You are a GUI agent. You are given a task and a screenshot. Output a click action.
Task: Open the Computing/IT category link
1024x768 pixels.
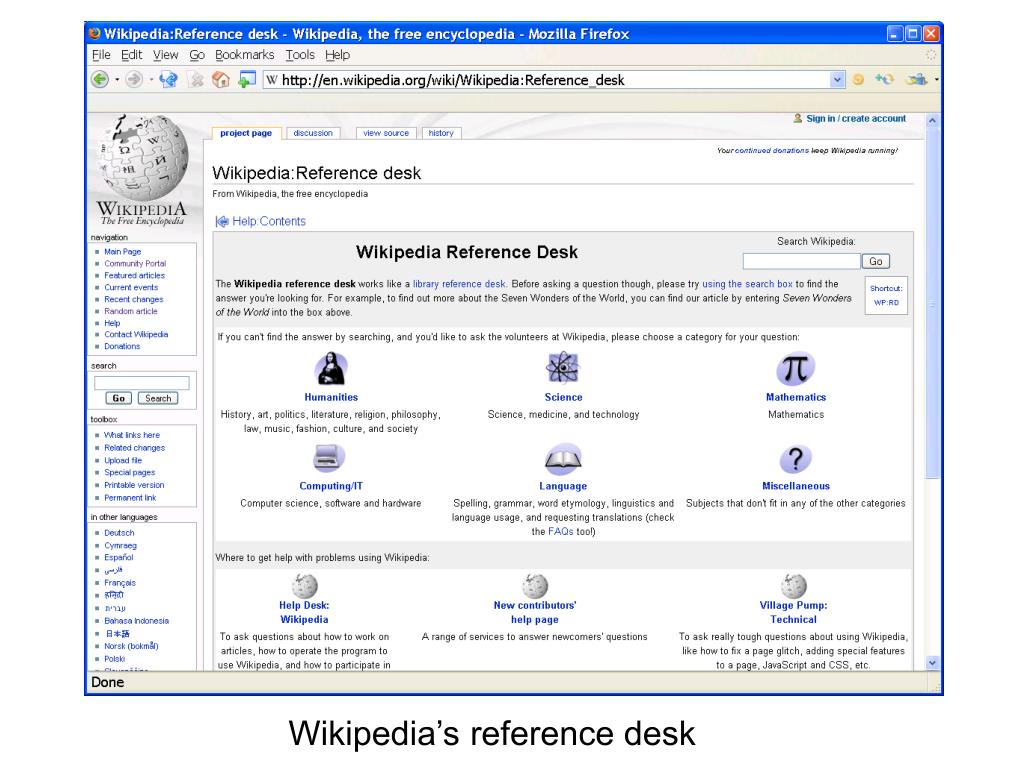(x=330, y=486)
